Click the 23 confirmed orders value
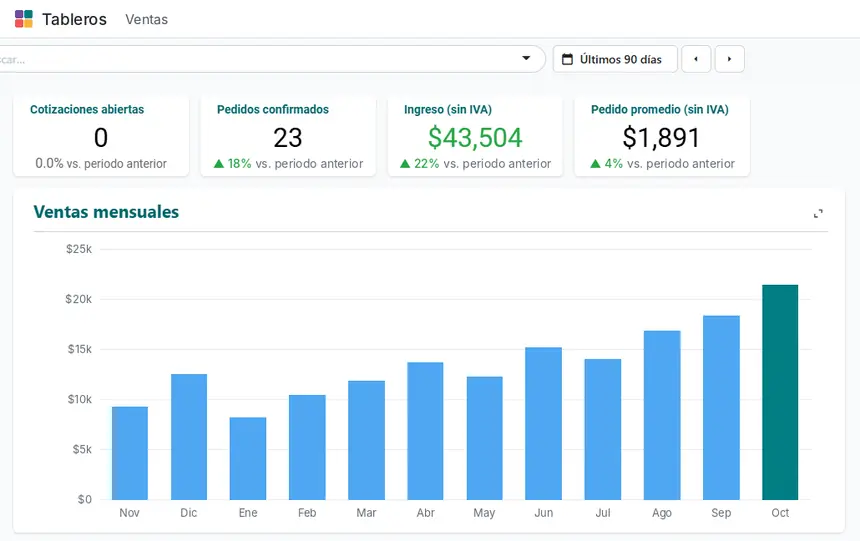 pyautogui.click(x=288, y=137)
